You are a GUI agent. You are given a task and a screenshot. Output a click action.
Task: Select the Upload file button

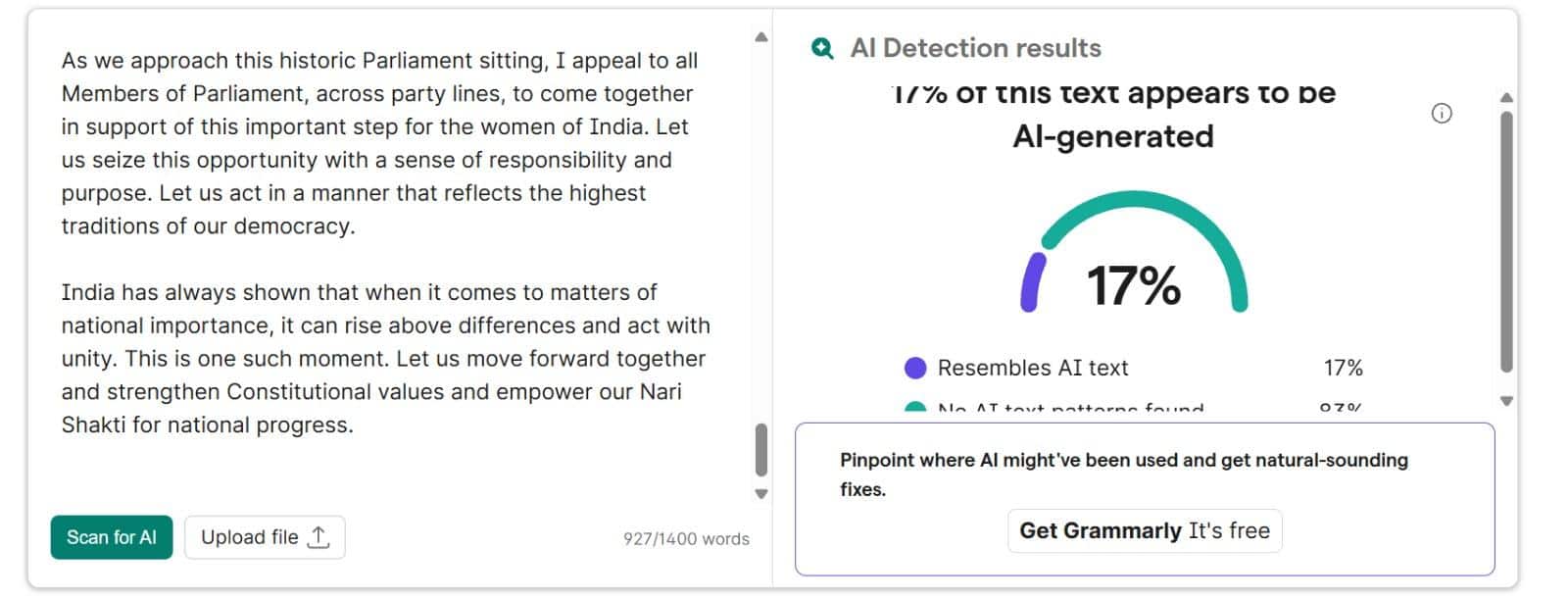pyautogui.click(x=265, y=536)
